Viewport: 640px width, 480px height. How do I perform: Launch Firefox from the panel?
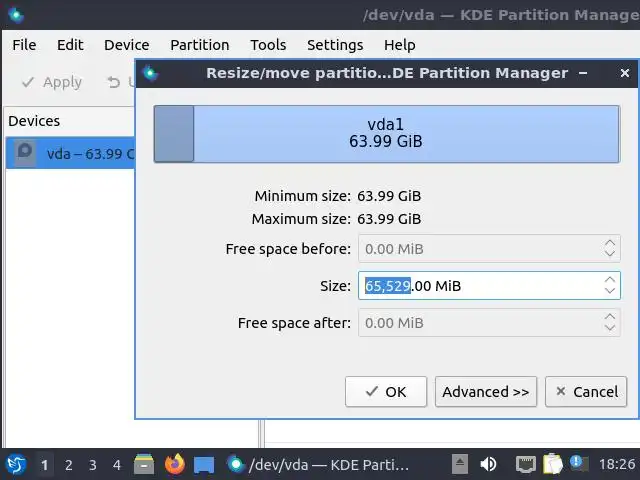pyautogui.click(x=175, y=464)
